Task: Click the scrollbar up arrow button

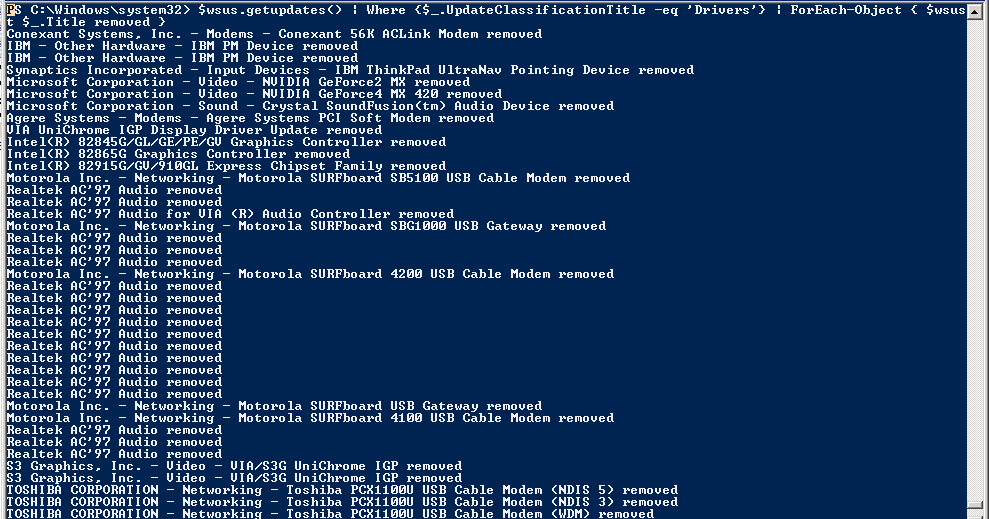Action: (x=973, y=9)
